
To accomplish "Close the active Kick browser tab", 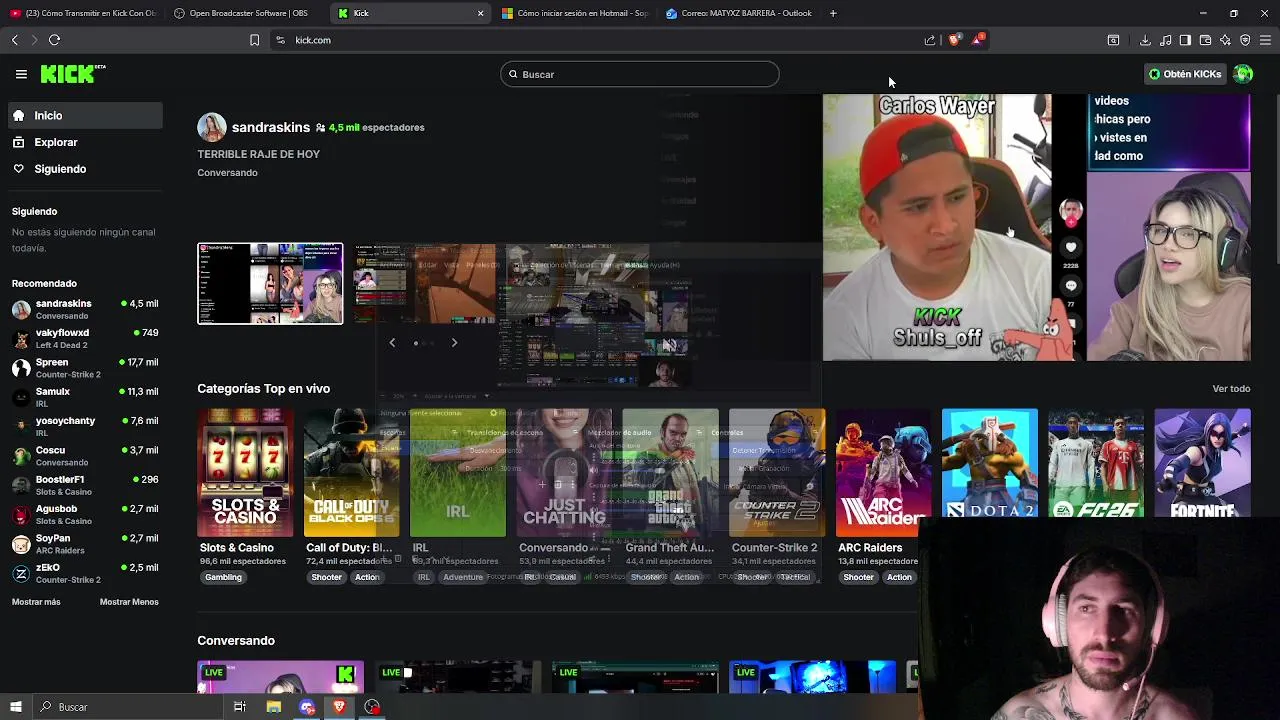I will [481, 13].
